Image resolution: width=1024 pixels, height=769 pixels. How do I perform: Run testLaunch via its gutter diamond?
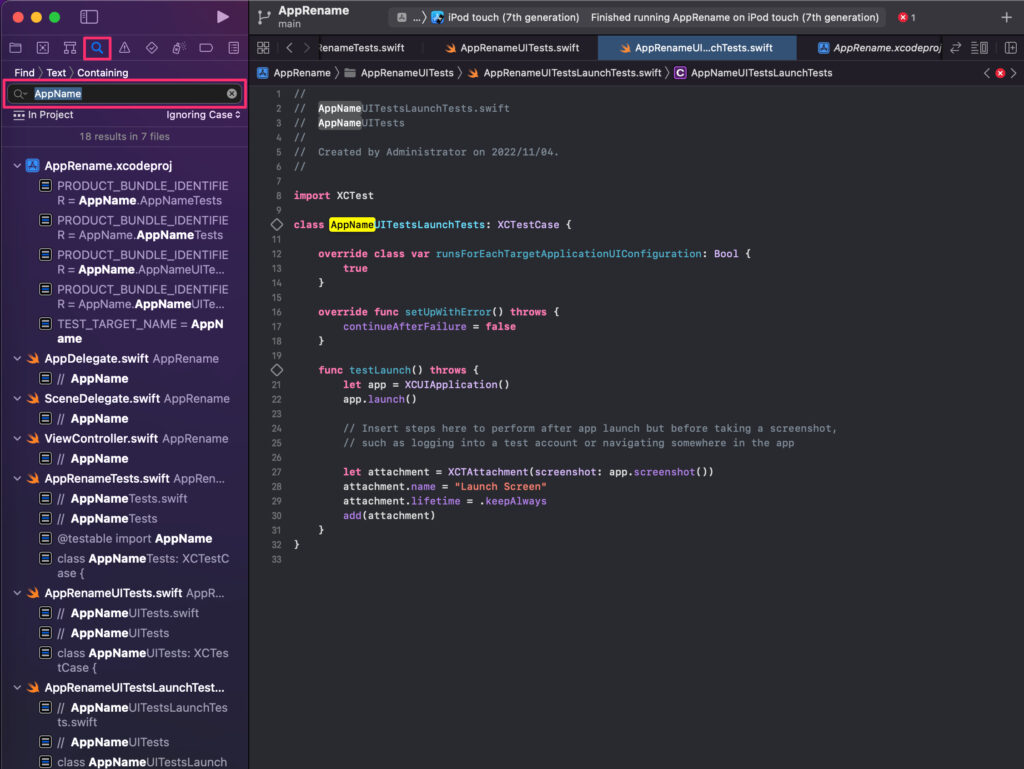(277, 370)
